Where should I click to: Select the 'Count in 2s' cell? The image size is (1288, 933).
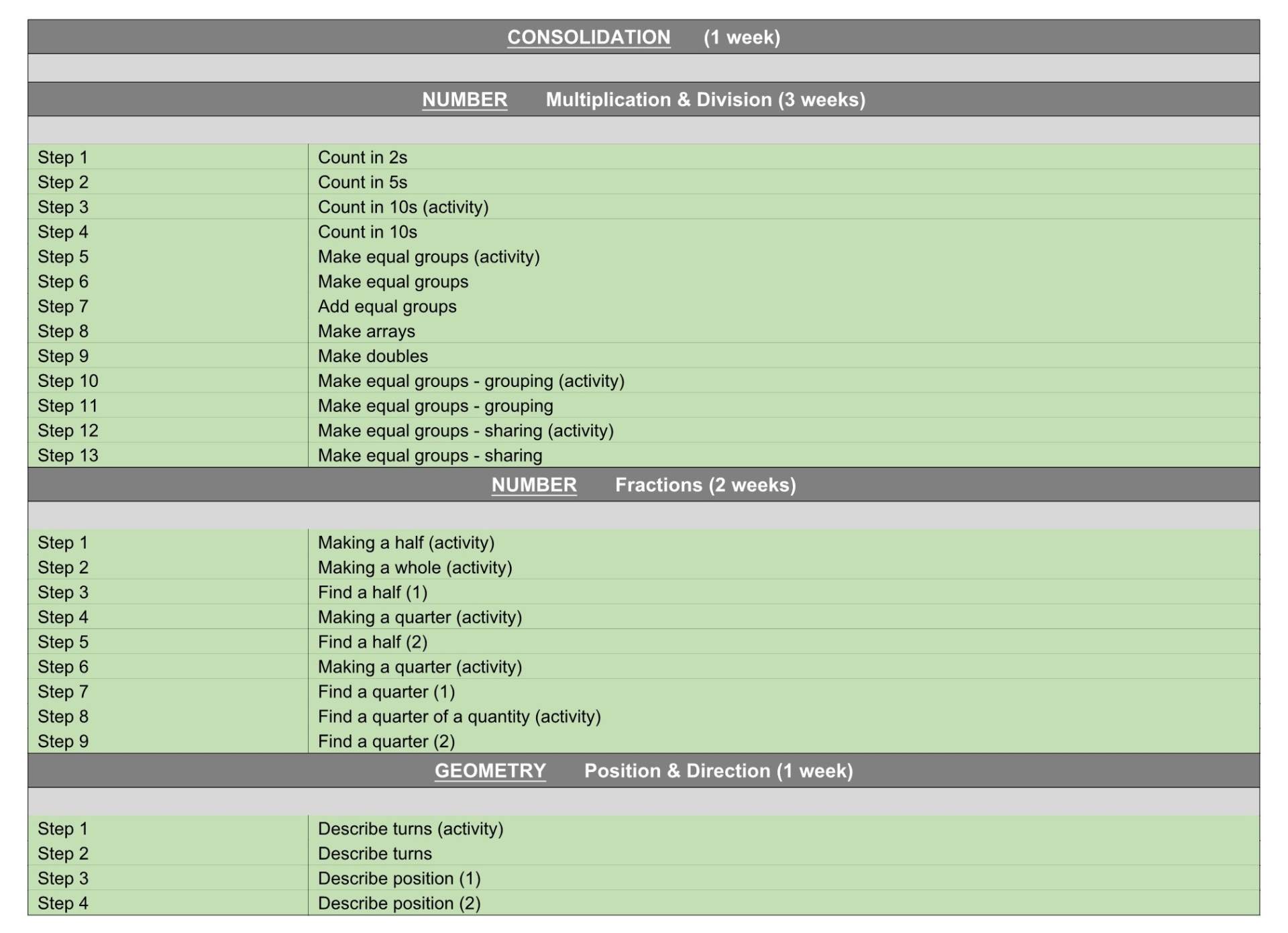pyautogui.click(x=362, y=158)
